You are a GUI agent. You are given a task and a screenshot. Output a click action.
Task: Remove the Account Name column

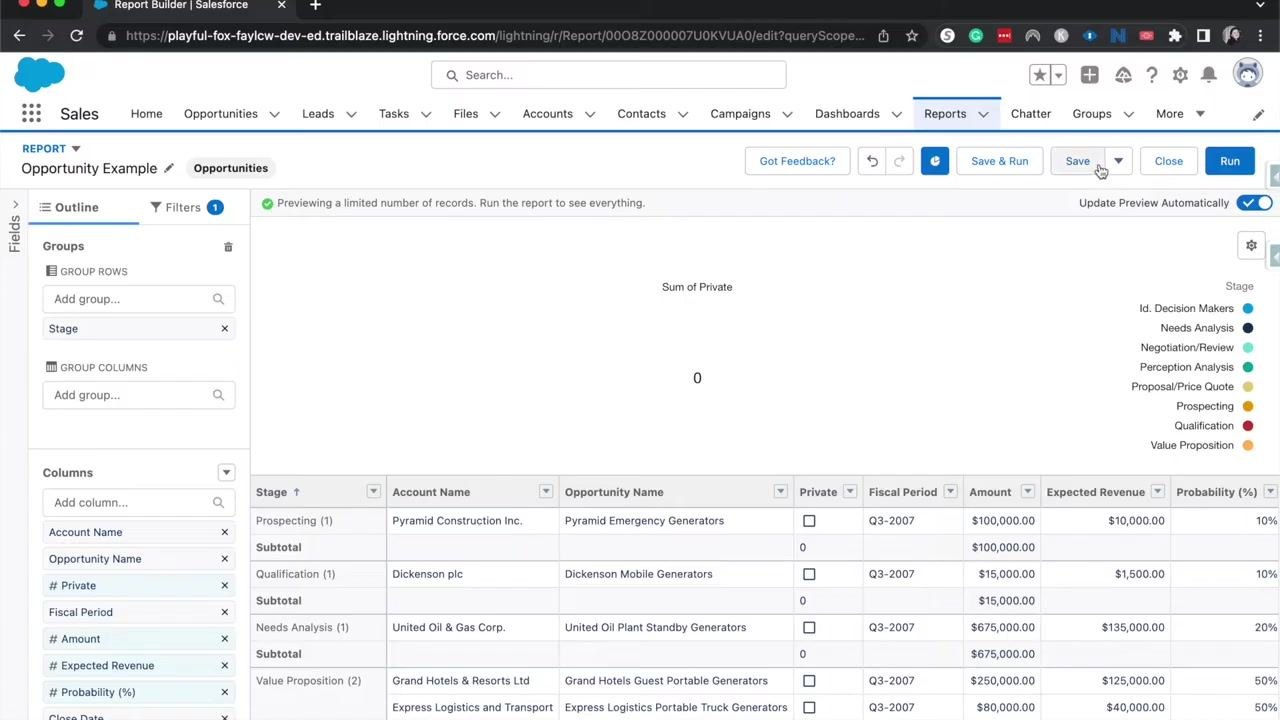pyautogui.click(x=224, y=532)
